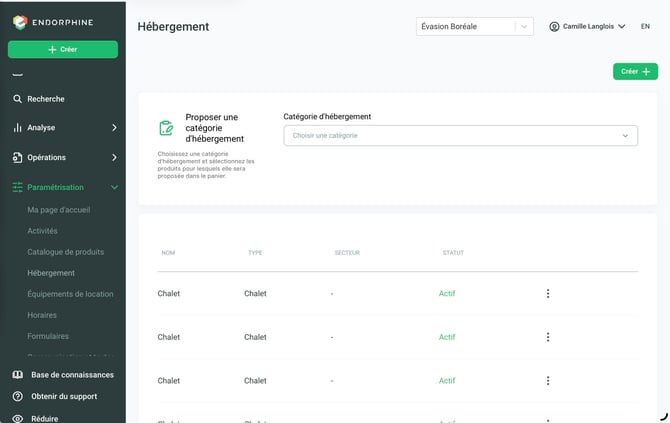Open Ma page d'accueil
The height and width of the screenshot is (423, 670).
(59, 210)
